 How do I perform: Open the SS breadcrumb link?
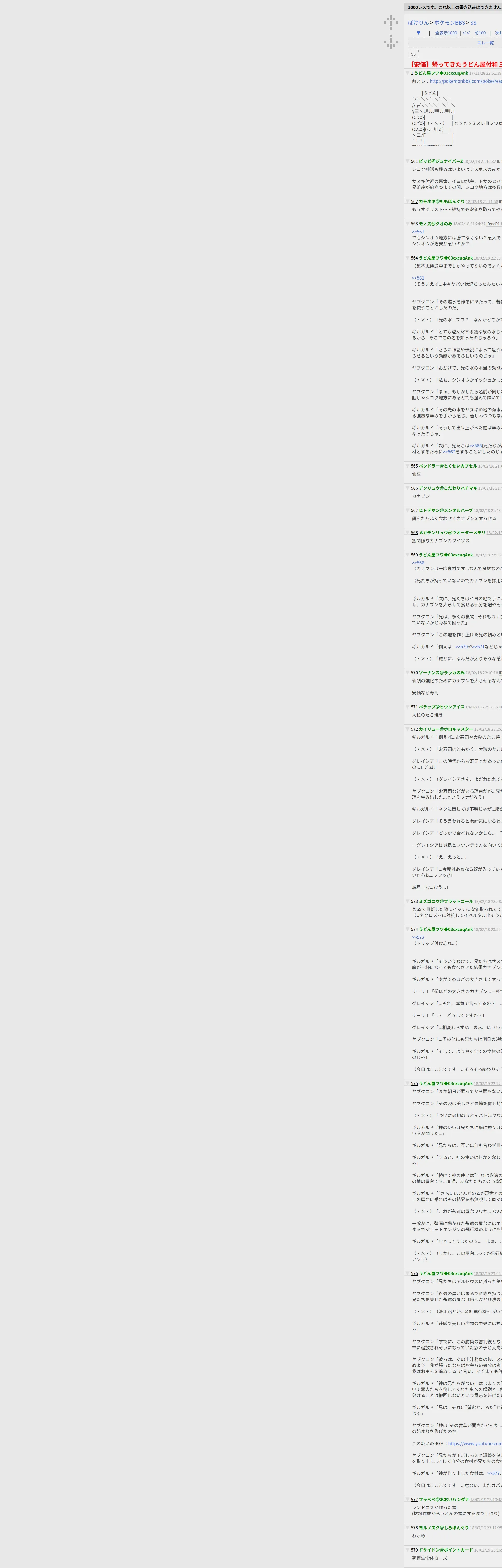coord(473,22)
